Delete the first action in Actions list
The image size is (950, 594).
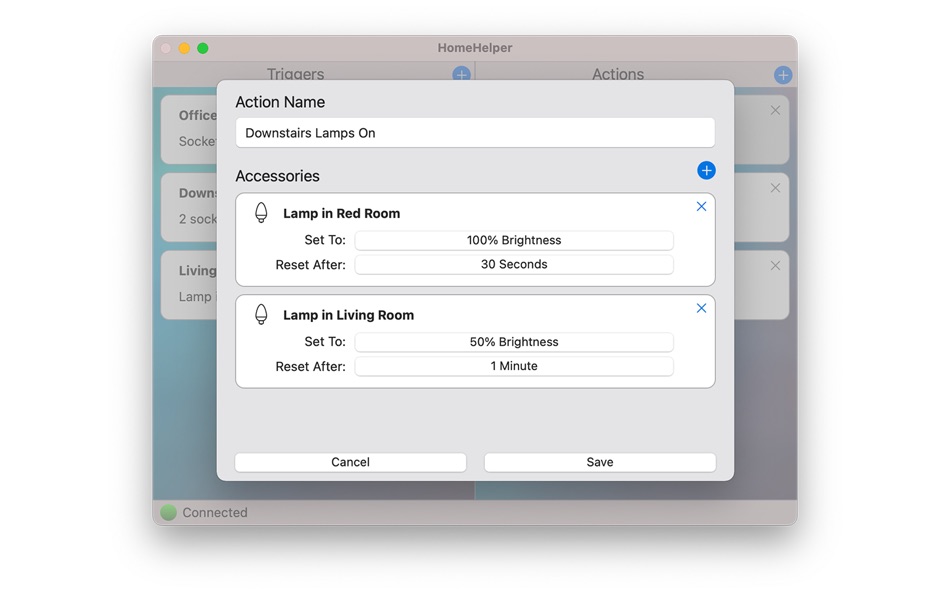tap(775, 110)
